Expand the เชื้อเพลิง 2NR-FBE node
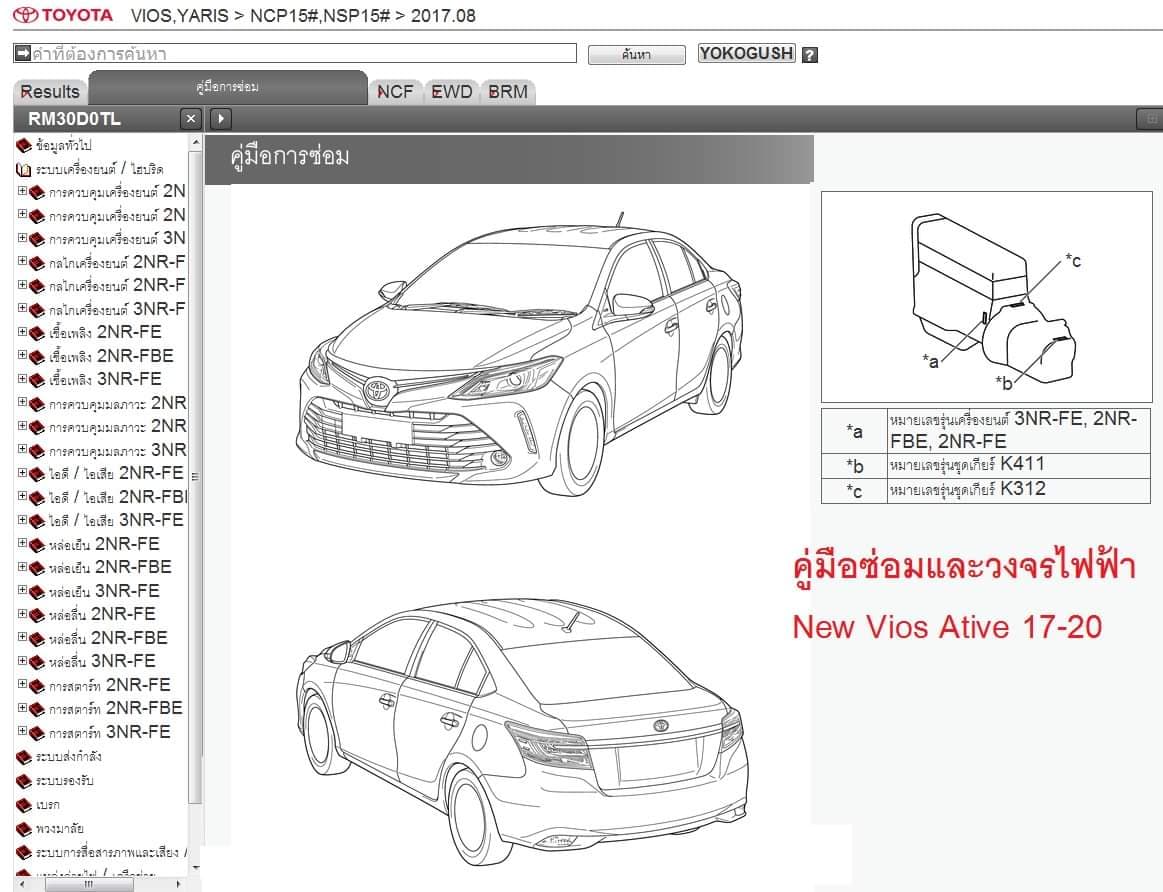 pyautogui.click(x=22, y=355)
